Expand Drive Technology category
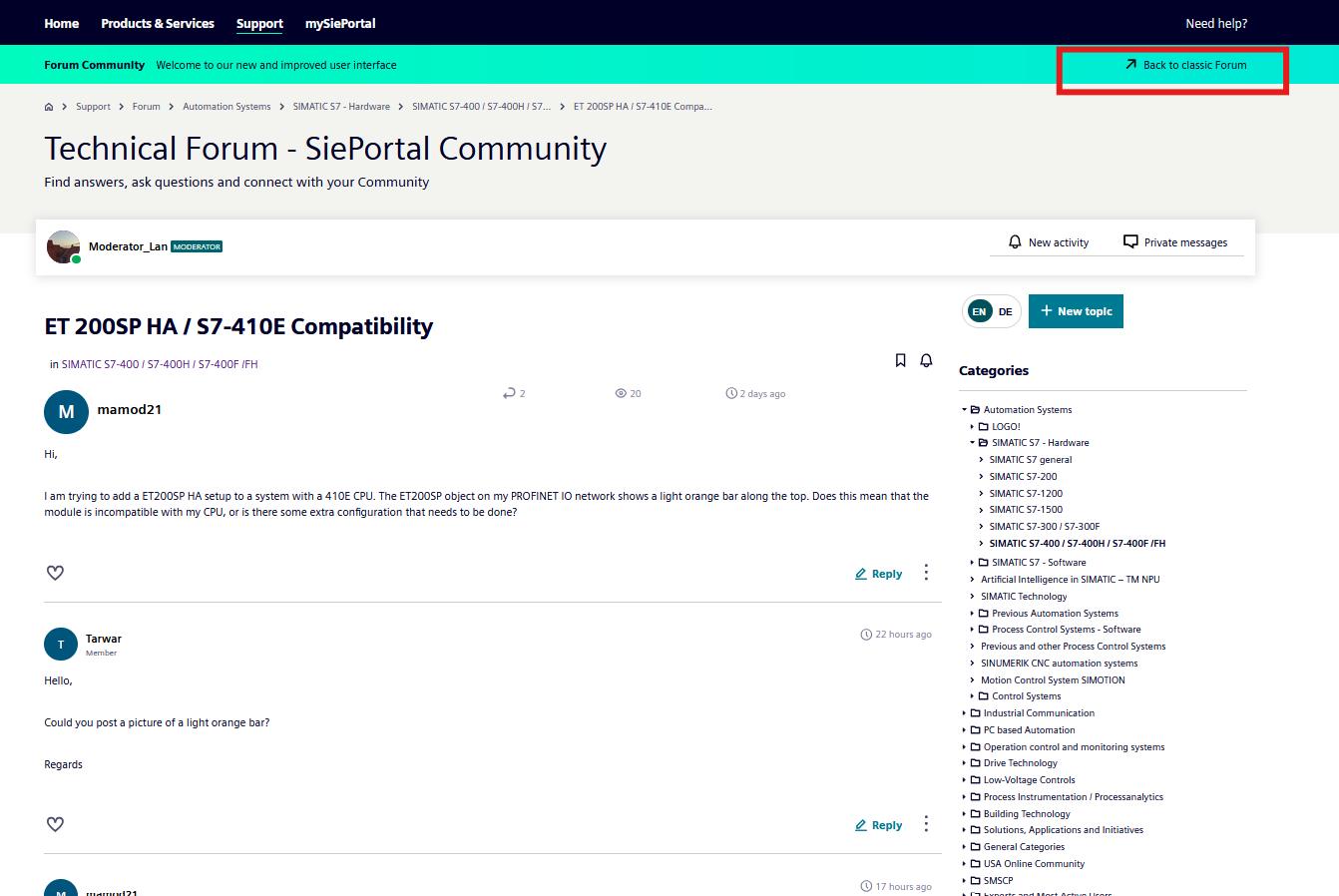The height and width of the screenshot is (896, 1339). pyautogui.click(x=965, y=763)
